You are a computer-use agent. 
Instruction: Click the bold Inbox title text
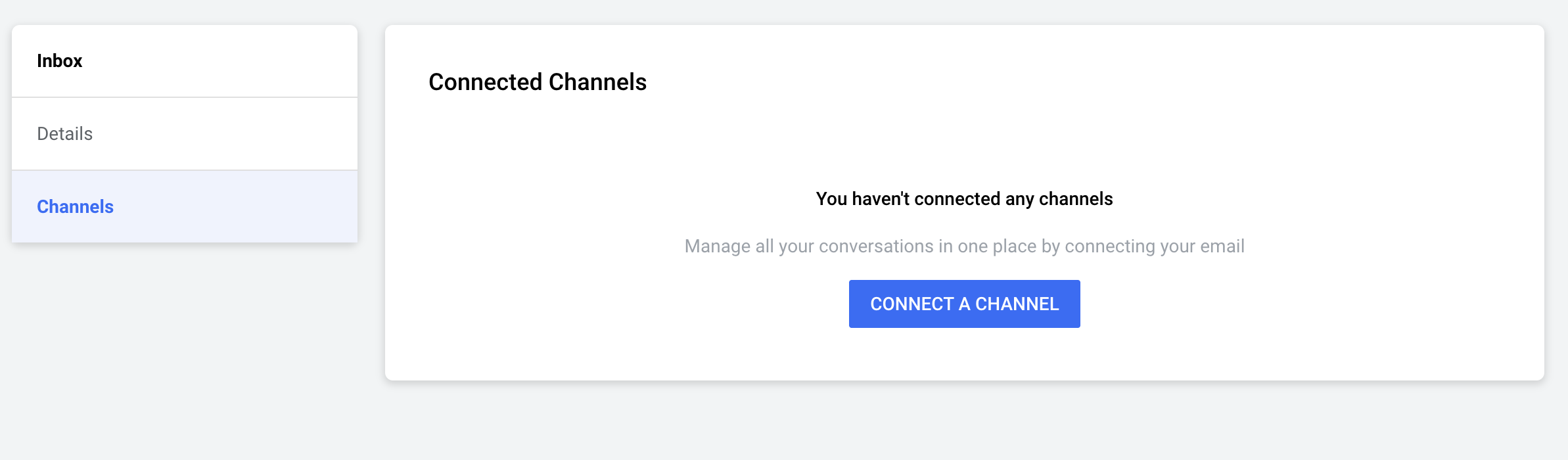pos(60,61)
